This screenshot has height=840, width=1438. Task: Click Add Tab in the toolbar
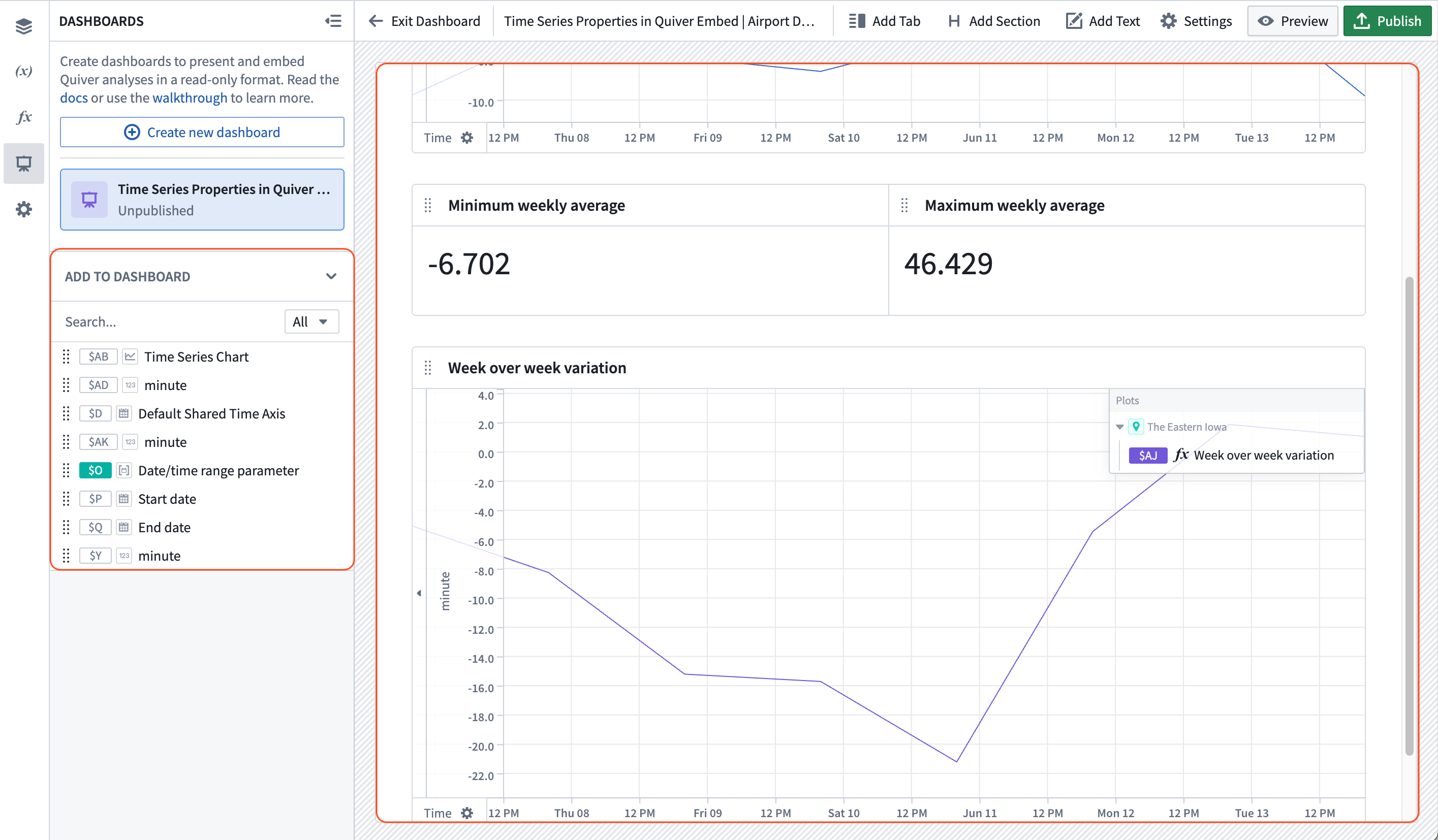[x=884, y=21]
